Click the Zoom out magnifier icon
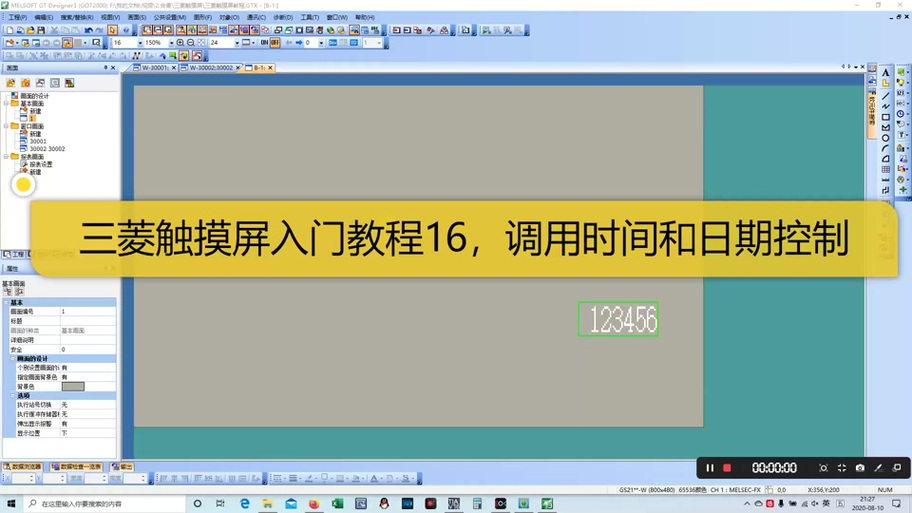This screenshot has height=513, width=912. pos(190,42)
